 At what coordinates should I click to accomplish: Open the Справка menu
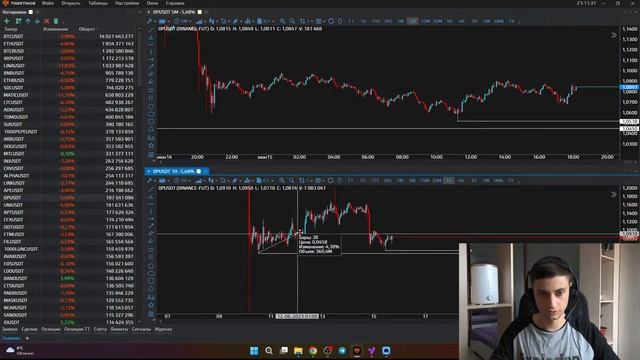(x=175, y=3)
